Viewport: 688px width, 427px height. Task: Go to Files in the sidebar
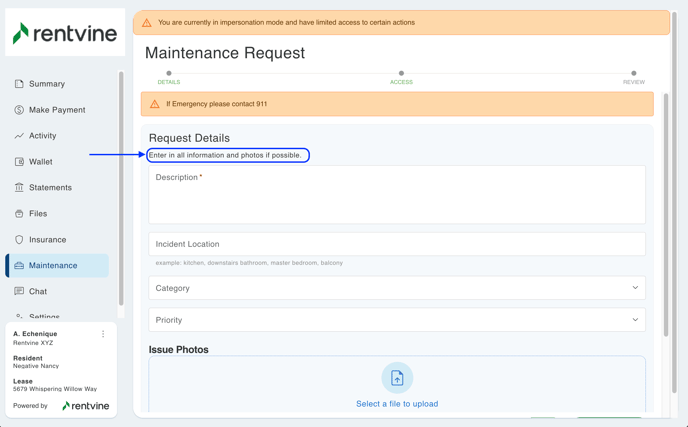pos(38,214)
